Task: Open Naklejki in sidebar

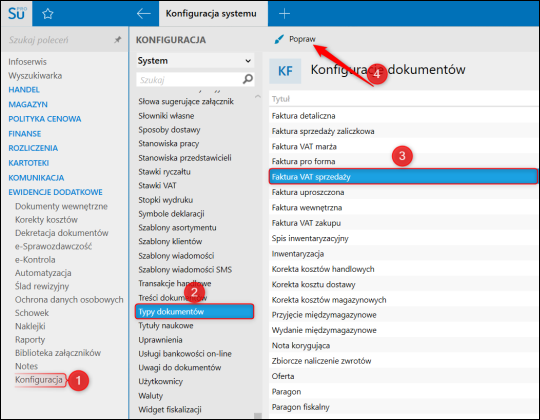Action: coord(30,326)
